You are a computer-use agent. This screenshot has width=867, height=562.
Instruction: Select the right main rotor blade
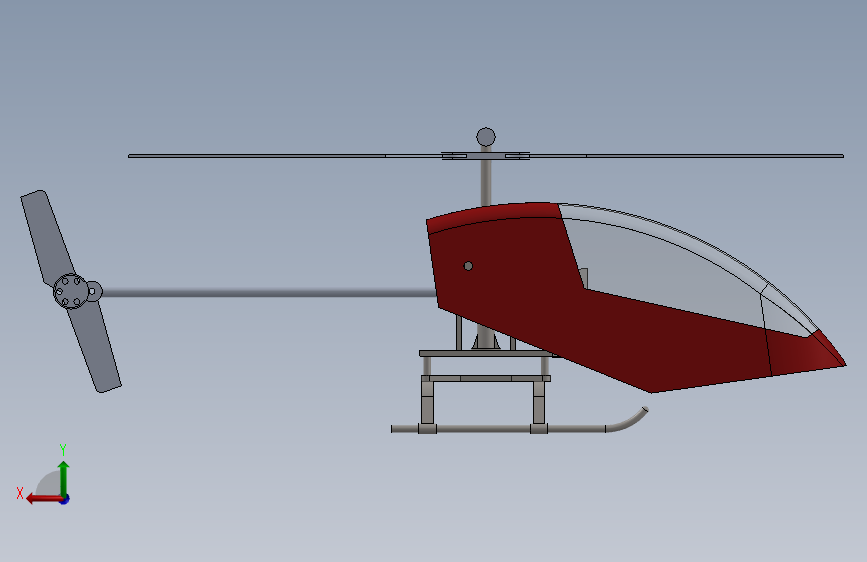tap(686, 156)
